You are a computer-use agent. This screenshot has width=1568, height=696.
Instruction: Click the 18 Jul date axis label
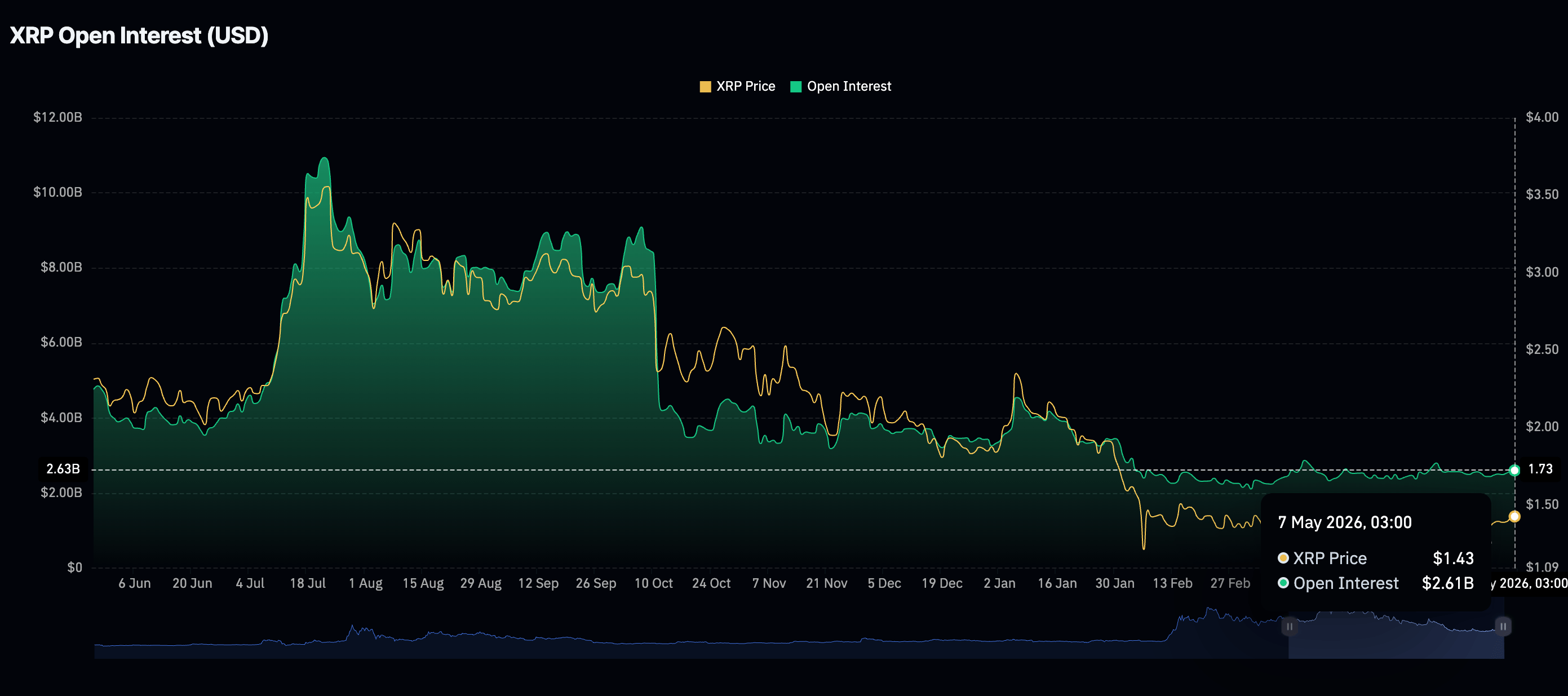[307, 583]
